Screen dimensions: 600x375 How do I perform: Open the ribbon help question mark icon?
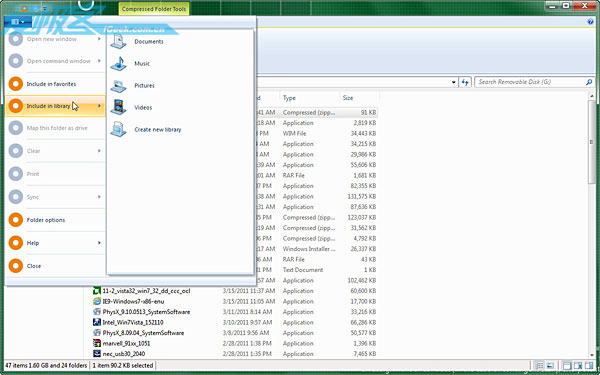point(590,22)
